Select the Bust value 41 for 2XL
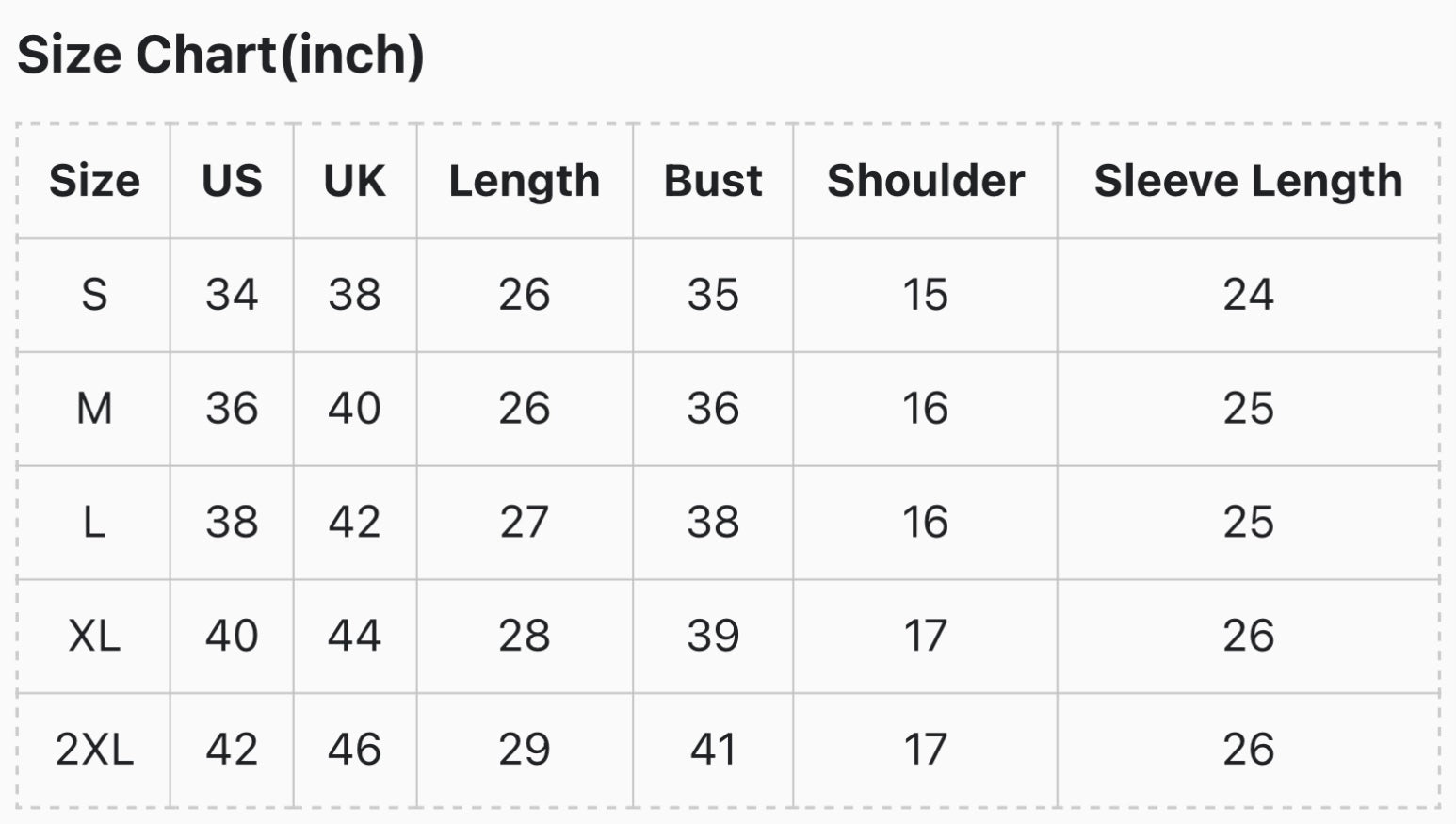 pos(713,751)
